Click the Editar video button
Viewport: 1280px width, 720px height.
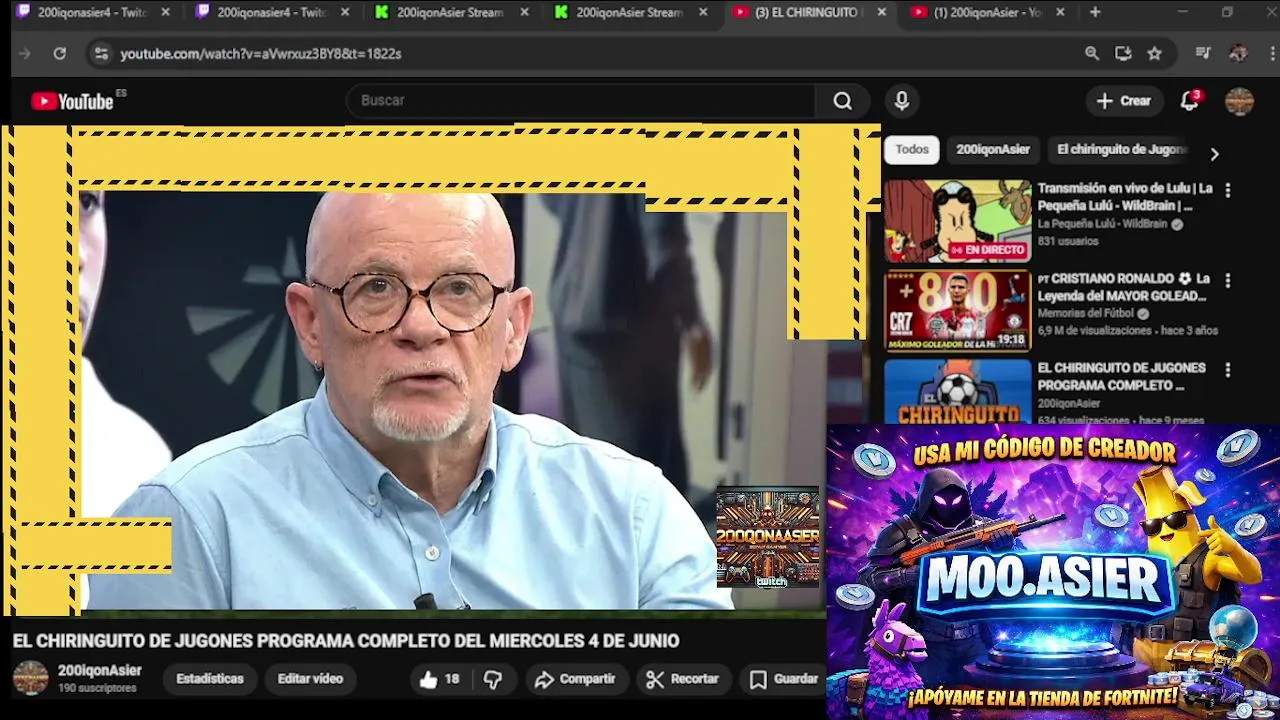coord(310,679)
